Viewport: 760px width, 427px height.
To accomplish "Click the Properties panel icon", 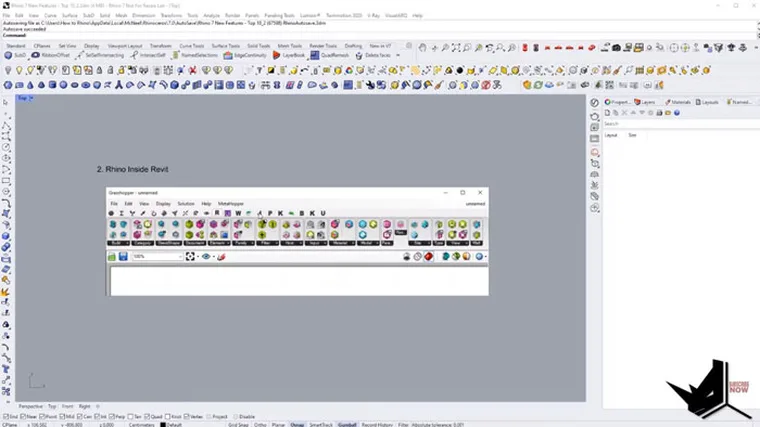I will point(607,102).
